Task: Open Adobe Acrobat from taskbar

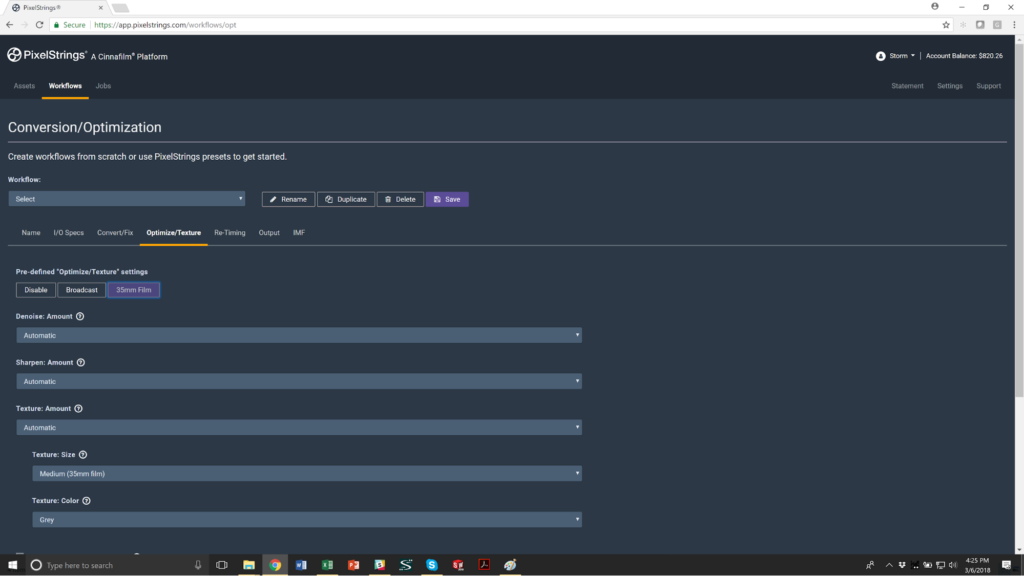Action: (484, 565)
